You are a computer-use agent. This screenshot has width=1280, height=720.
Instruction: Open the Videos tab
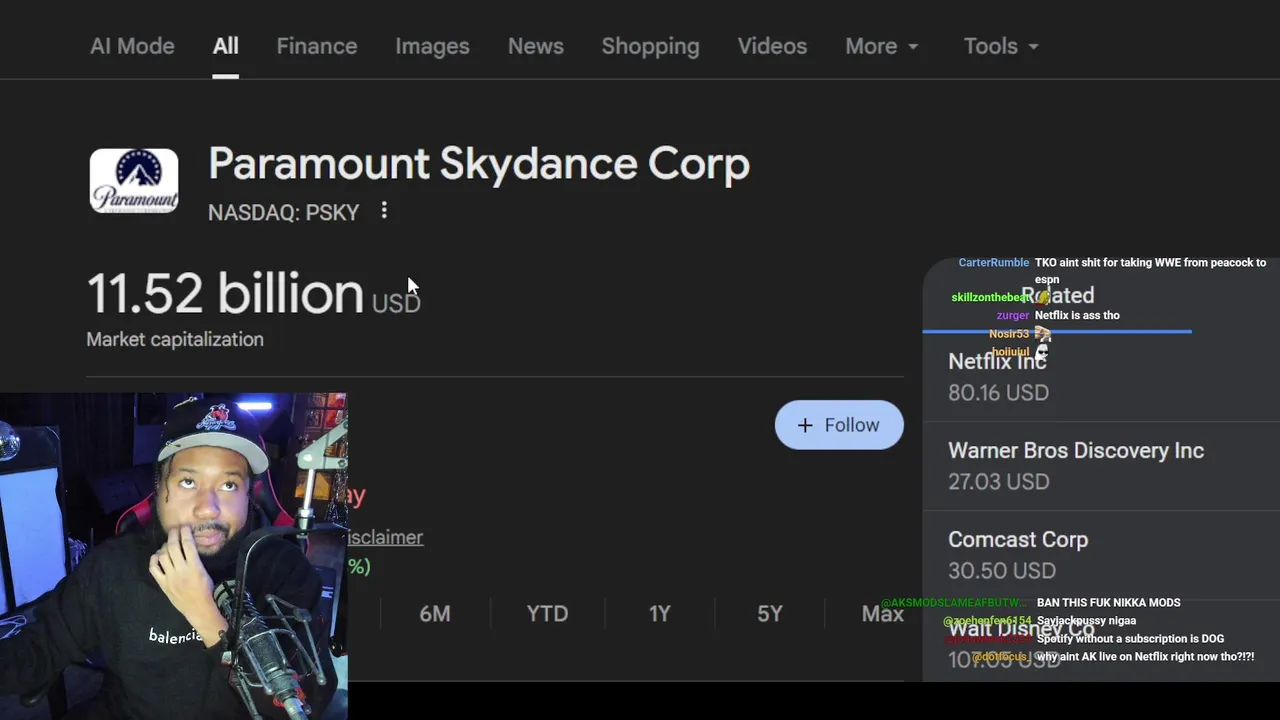point(772,46)
